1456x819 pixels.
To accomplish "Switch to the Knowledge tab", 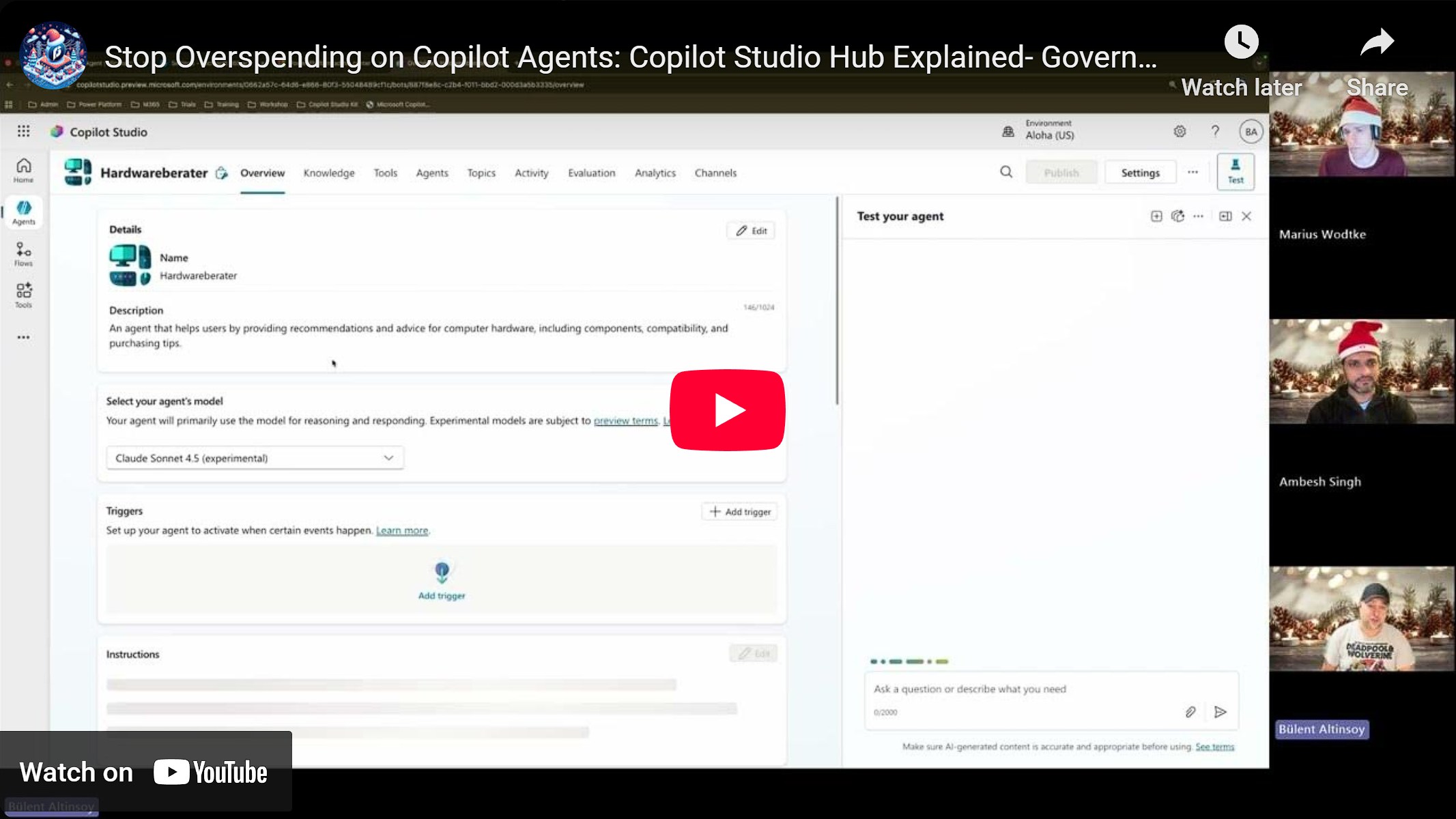I will 329,173.
